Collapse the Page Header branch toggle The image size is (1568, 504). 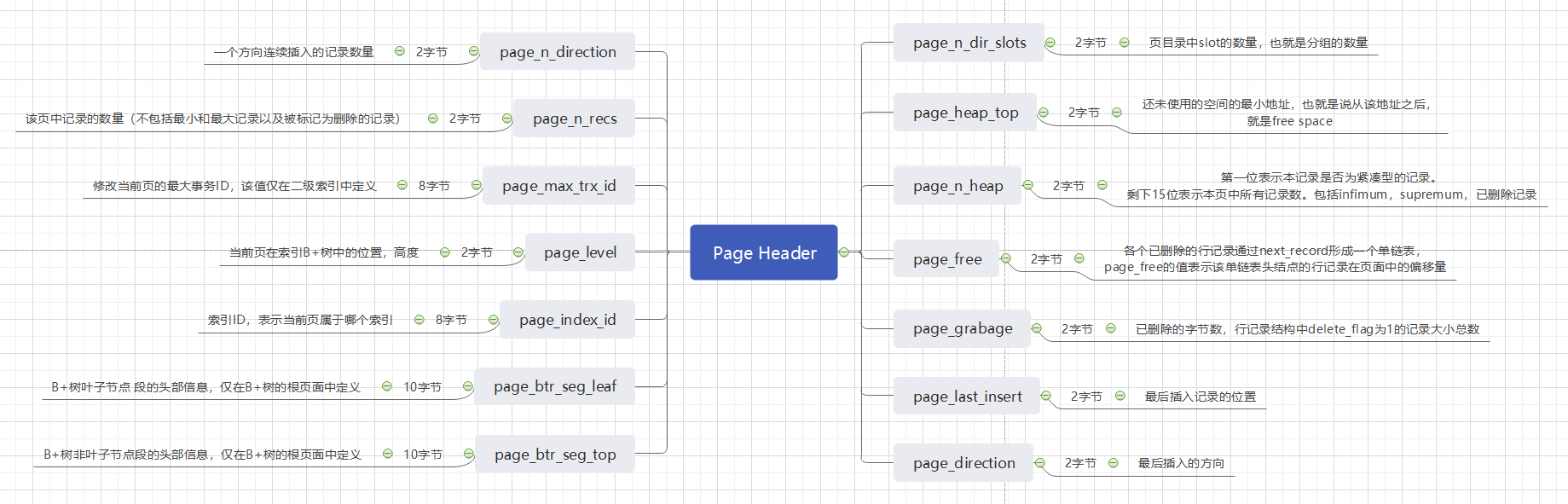click(x=844, y=252)
